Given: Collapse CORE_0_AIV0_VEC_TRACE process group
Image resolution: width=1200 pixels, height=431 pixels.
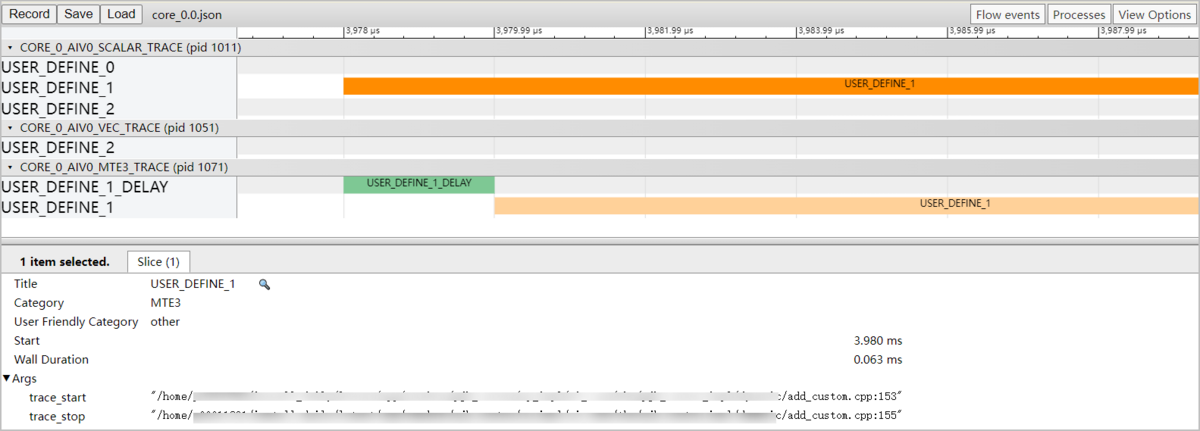Looking at the screenshot, I should [11, 128].
